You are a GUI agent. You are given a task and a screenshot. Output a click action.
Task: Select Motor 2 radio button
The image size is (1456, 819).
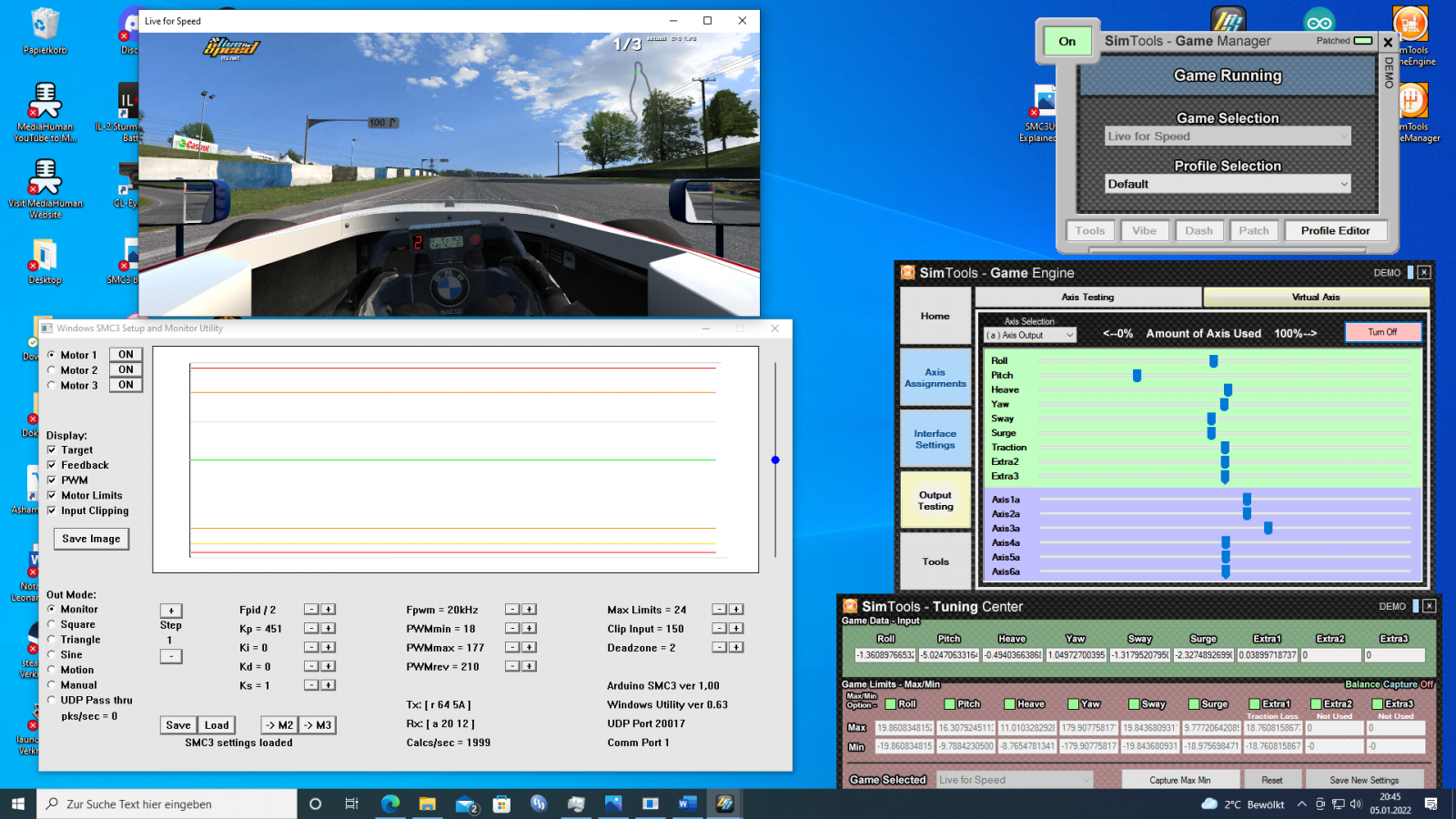(52, 370)
